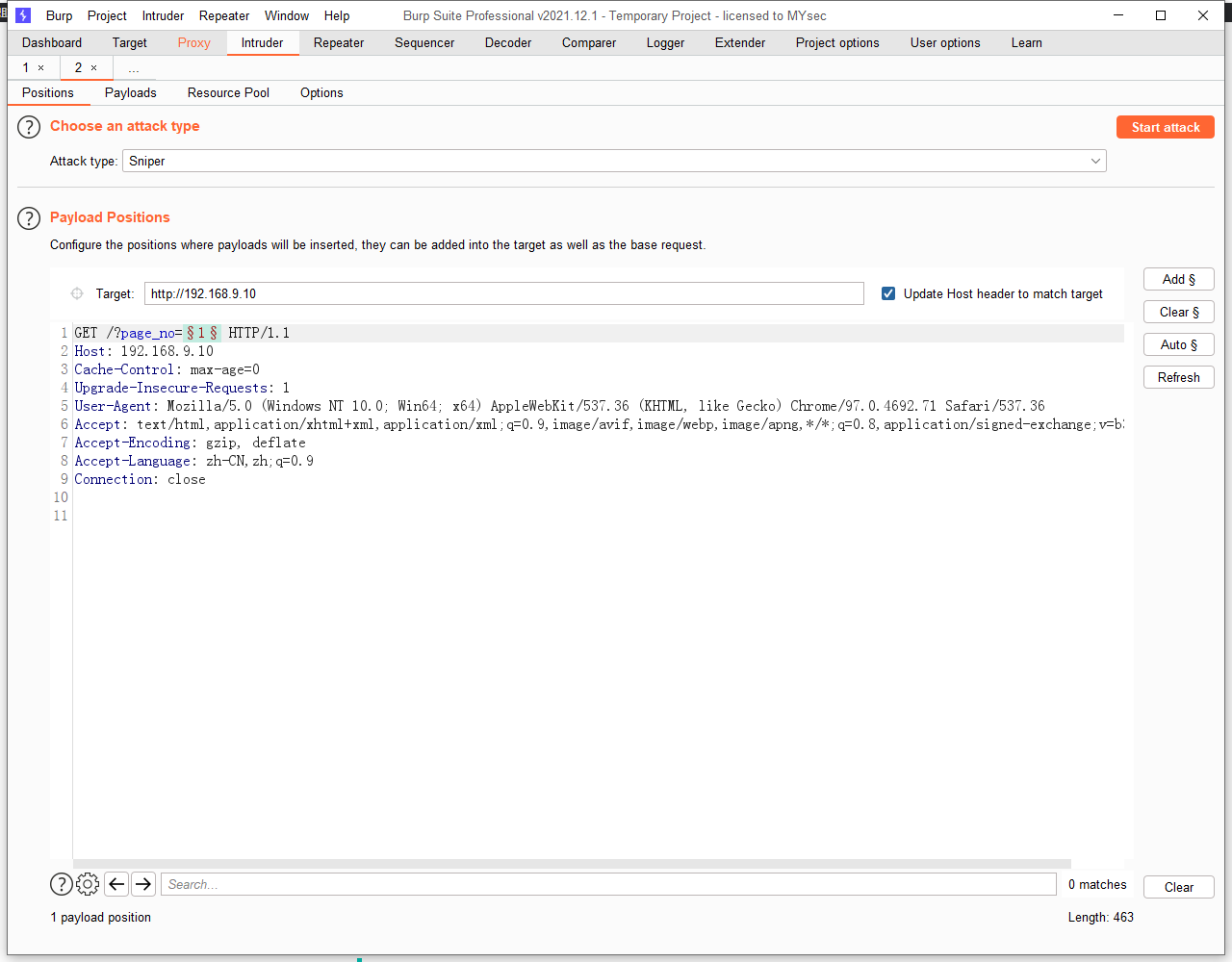This screenshot has height=962, width=1232.
Task: Click the User-Agent header line
Action: (x=559, y=406)
